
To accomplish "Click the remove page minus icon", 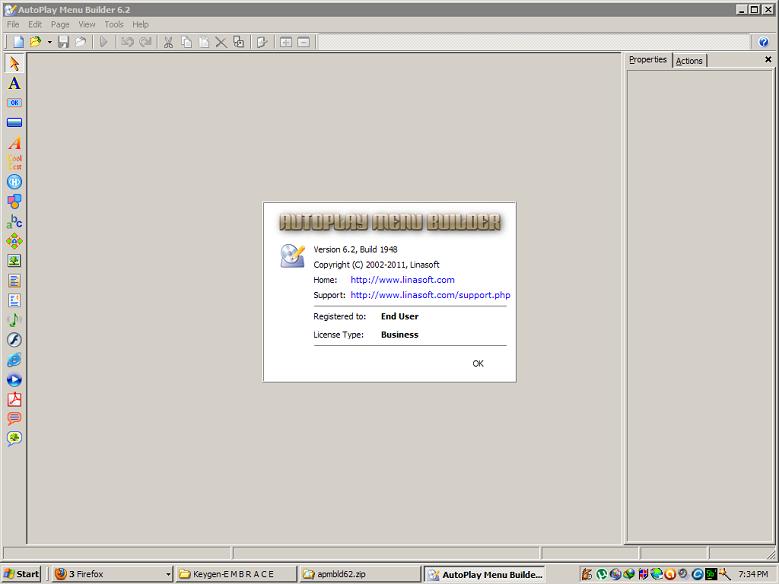I will pos(304,42).
